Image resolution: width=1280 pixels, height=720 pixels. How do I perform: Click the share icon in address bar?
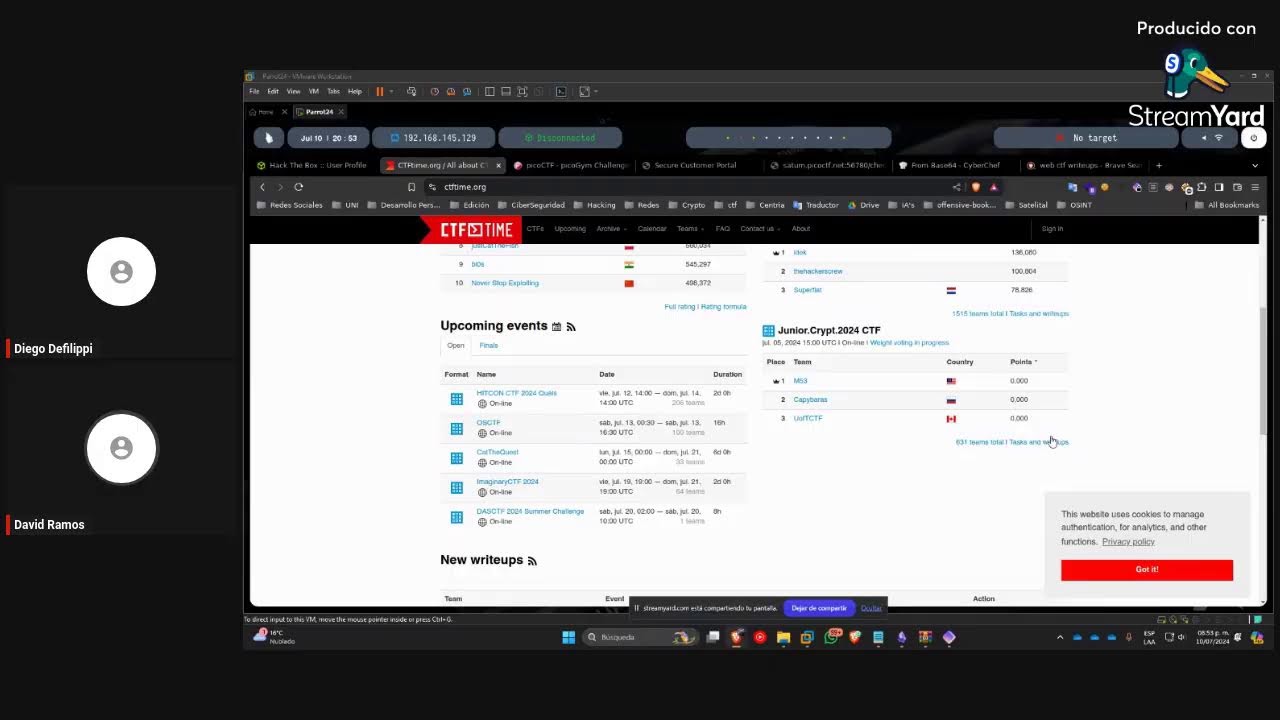[956, 187]
